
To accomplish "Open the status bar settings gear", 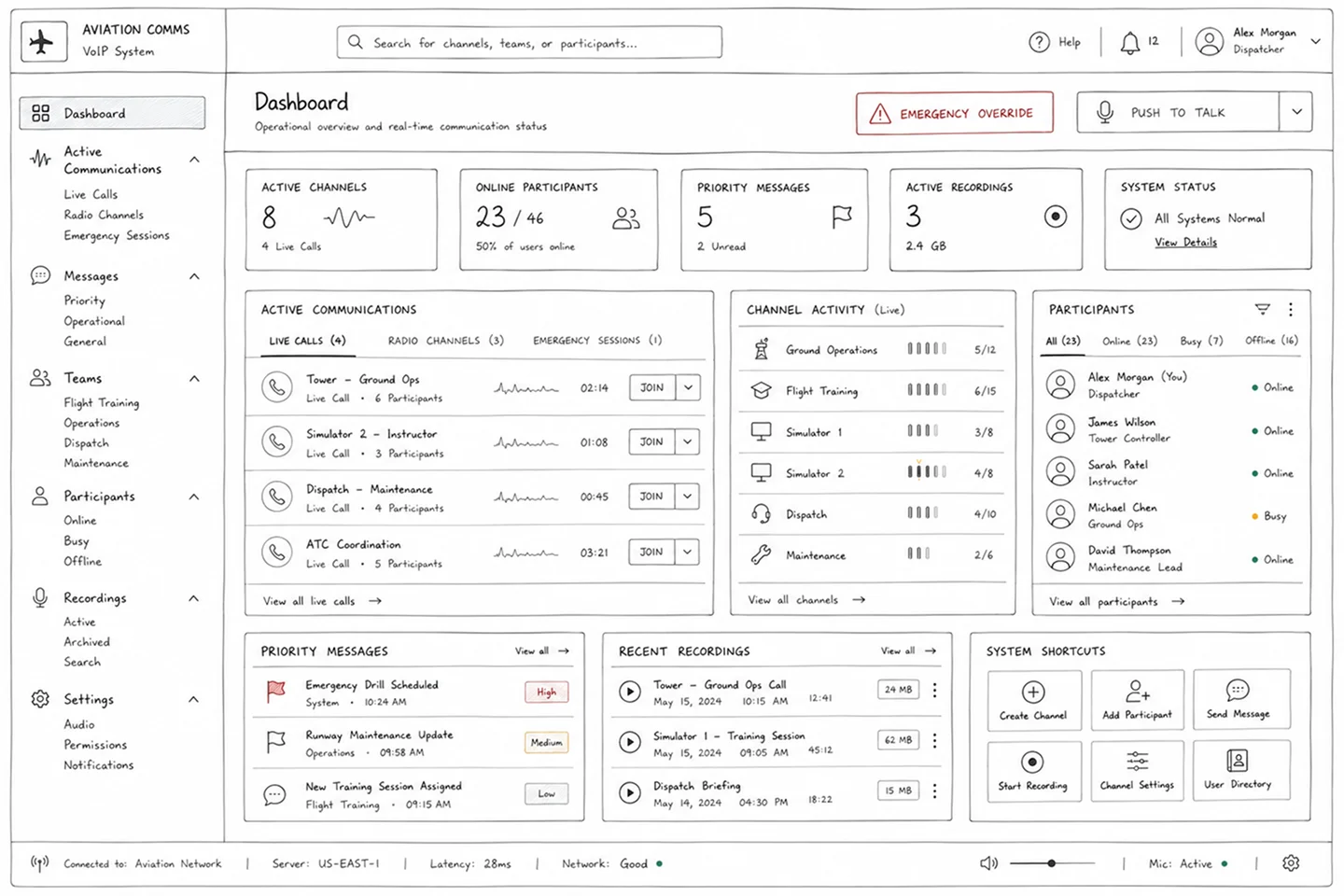I will [1291, 863].
